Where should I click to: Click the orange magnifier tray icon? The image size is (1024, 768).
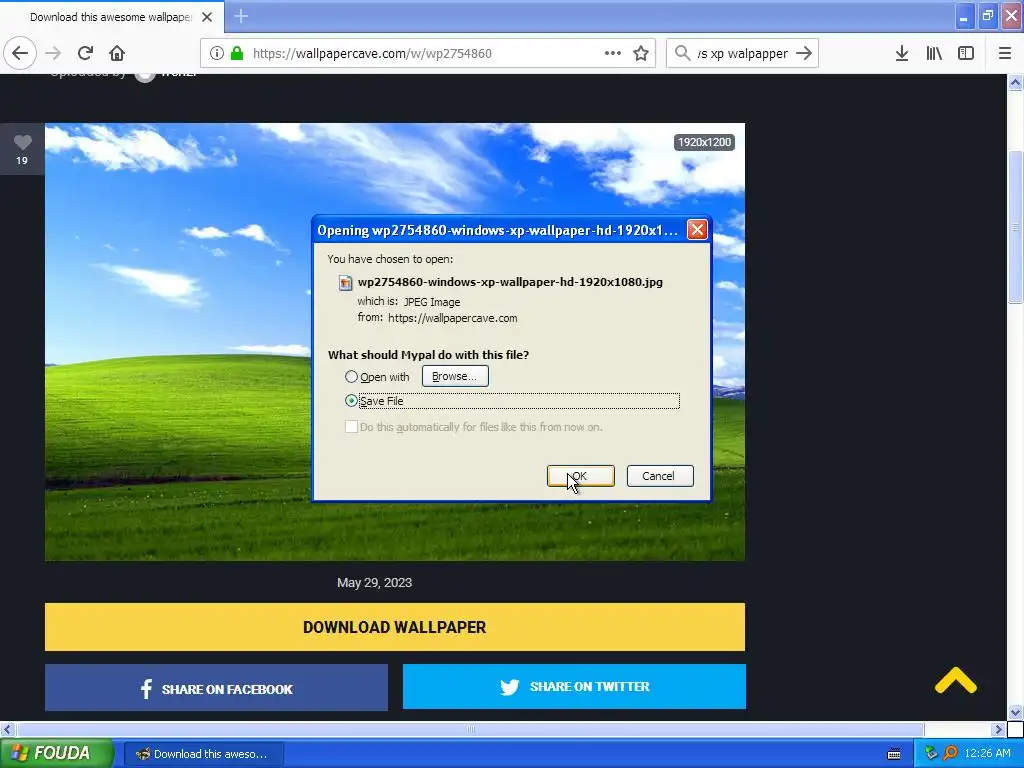(951, 754)
